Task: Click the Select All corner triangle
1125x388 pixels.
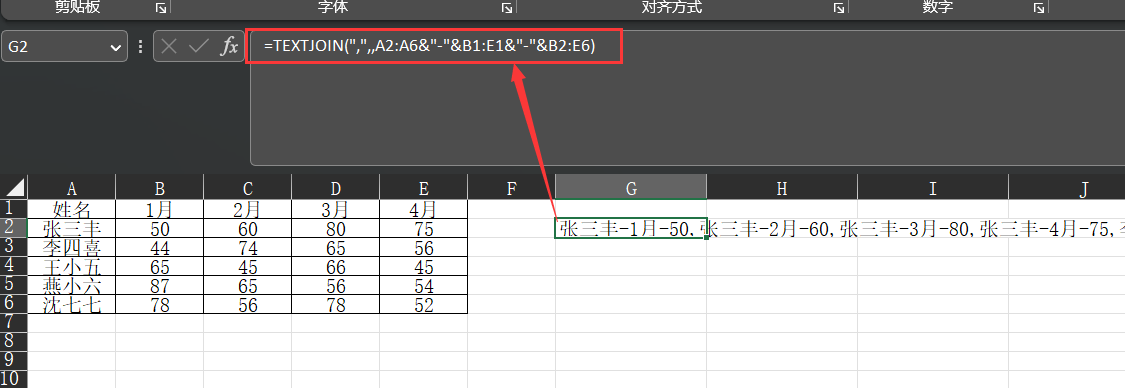Action: tap(14, 188)
